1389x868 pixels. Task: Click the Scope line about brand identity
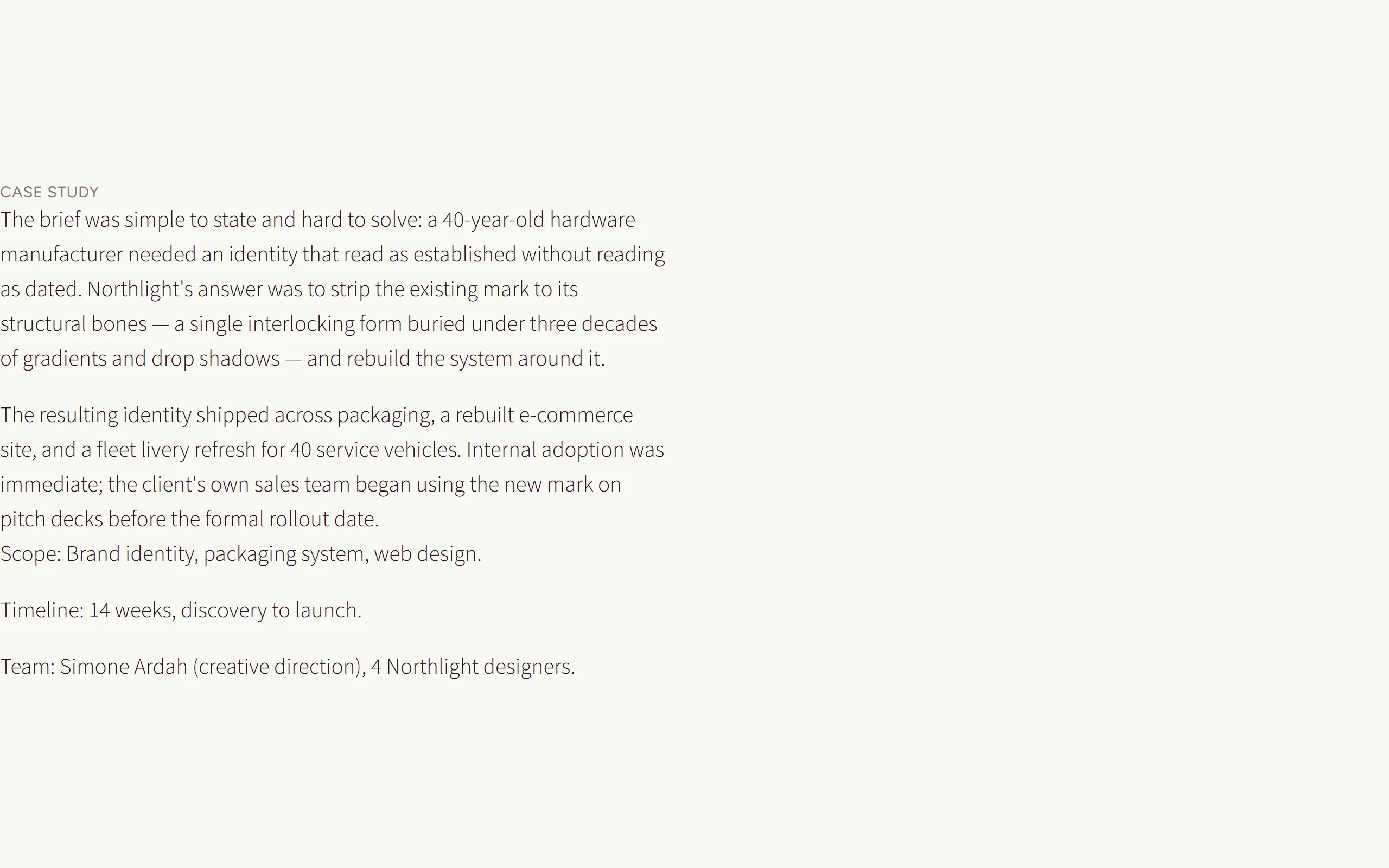(240, 554)
